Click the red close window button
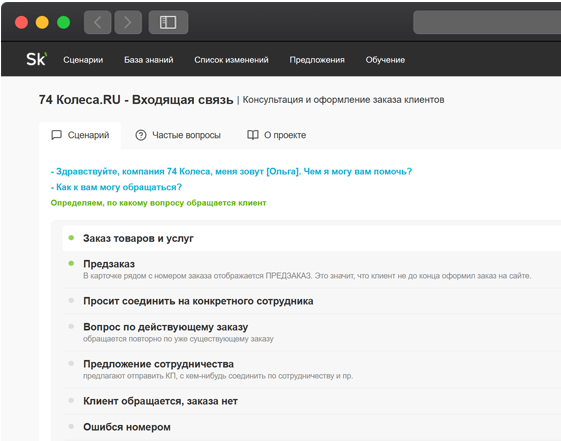561x441 pixels. click(x=21, y=22)
